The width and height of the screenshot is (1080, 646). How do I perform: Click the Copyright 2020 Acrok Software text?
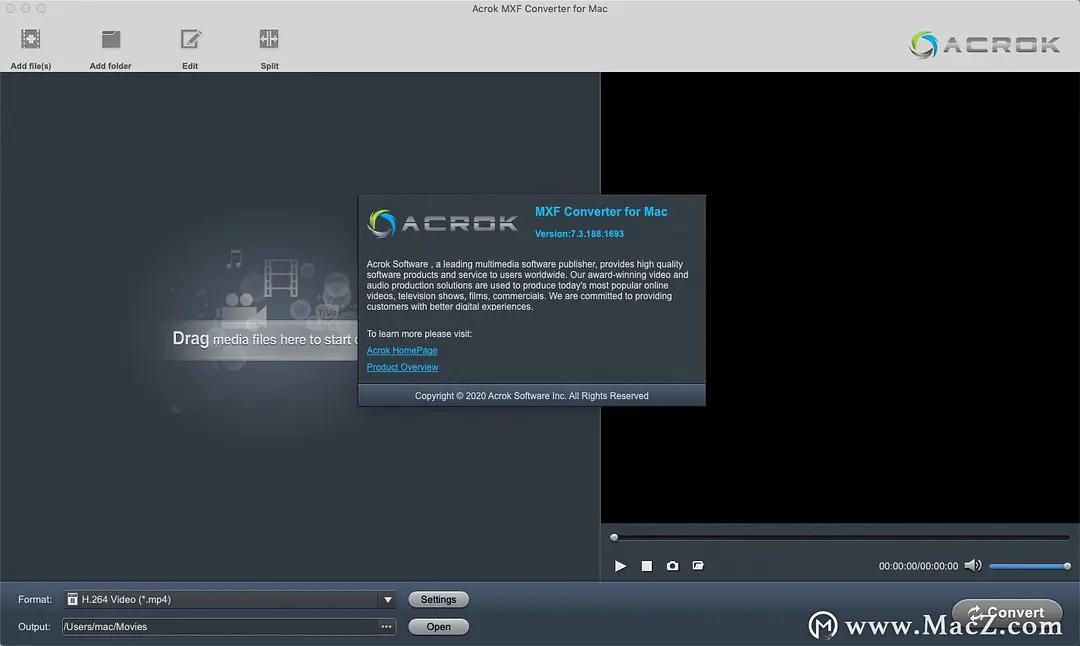click(532, 396)
